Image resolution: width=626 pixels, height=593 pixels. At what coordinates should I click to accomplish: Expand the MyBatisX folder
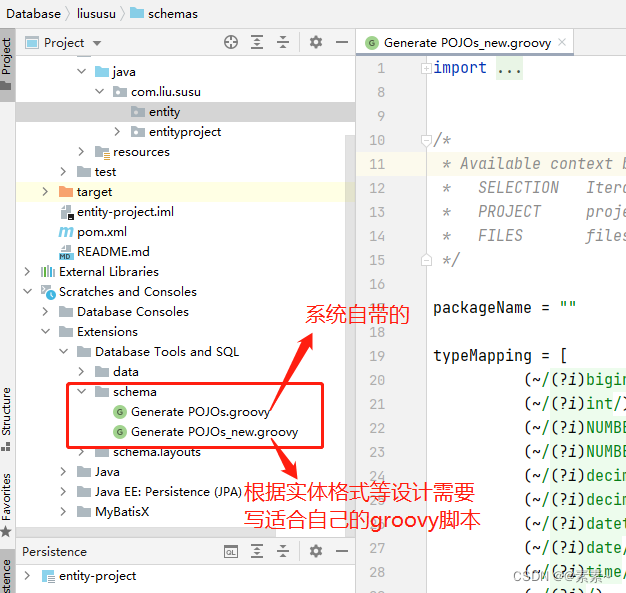tap(63, 512)
